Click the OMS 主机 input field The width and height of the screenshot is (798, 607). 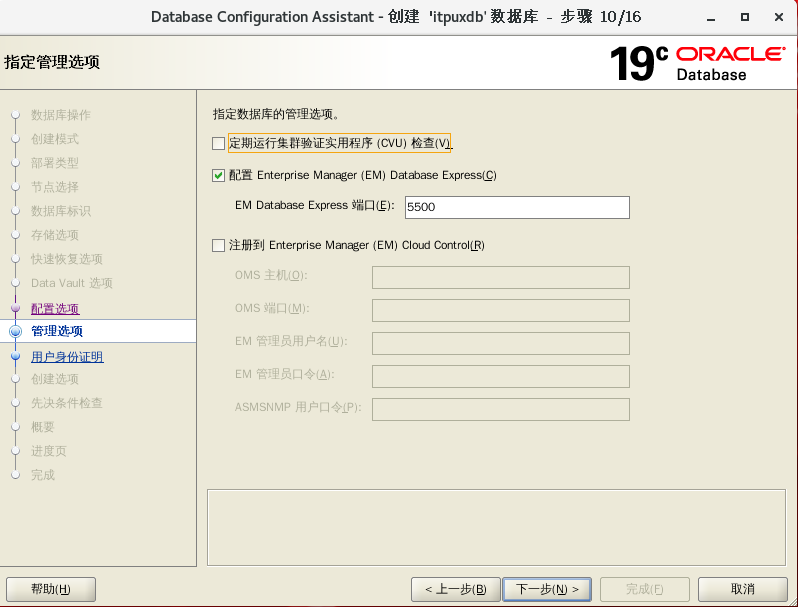coord(501,277)
